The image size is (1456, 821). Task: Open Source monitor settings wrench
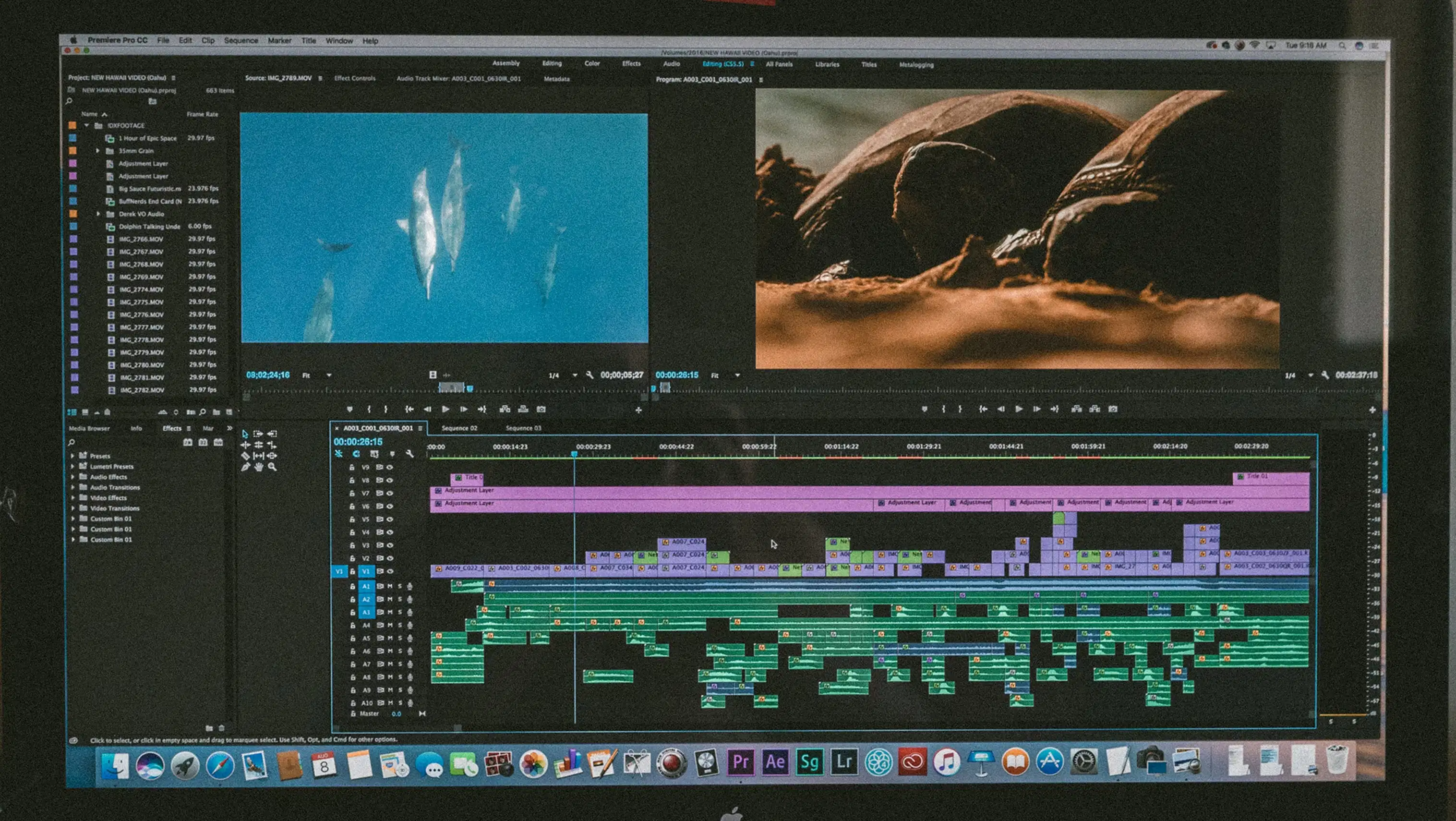tap(589, 375)
